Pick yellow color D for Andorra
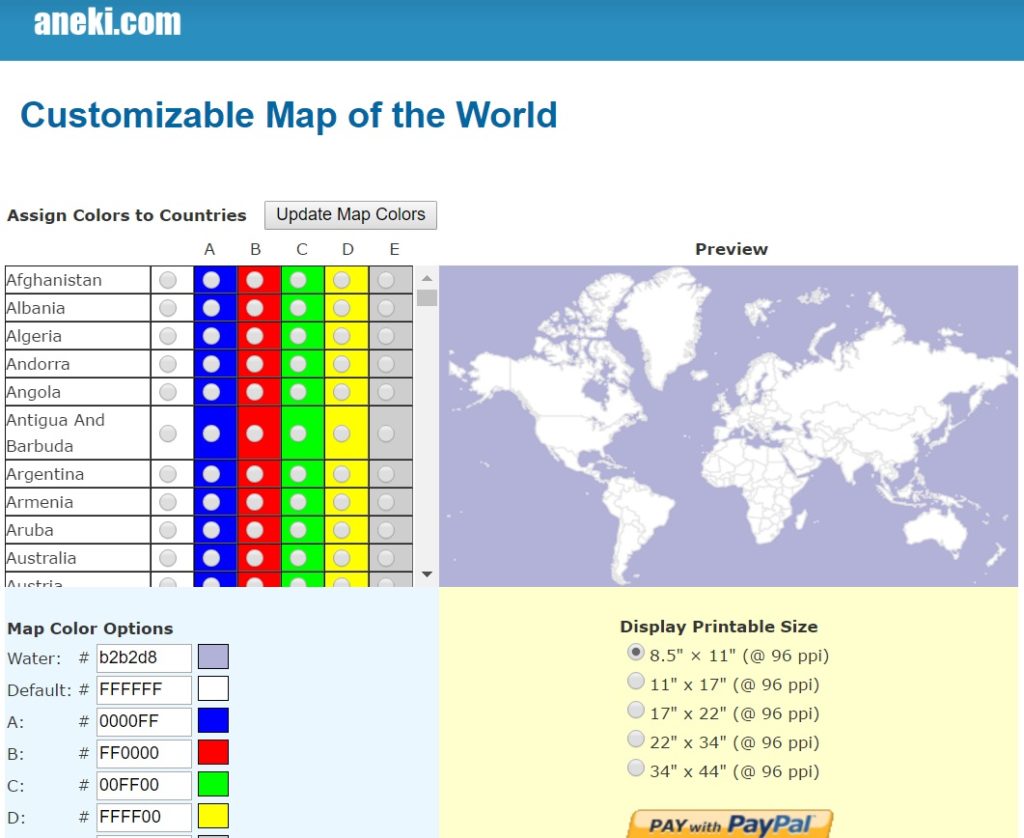This screenshot has height=838, width=1024. (x=342, y=364)
